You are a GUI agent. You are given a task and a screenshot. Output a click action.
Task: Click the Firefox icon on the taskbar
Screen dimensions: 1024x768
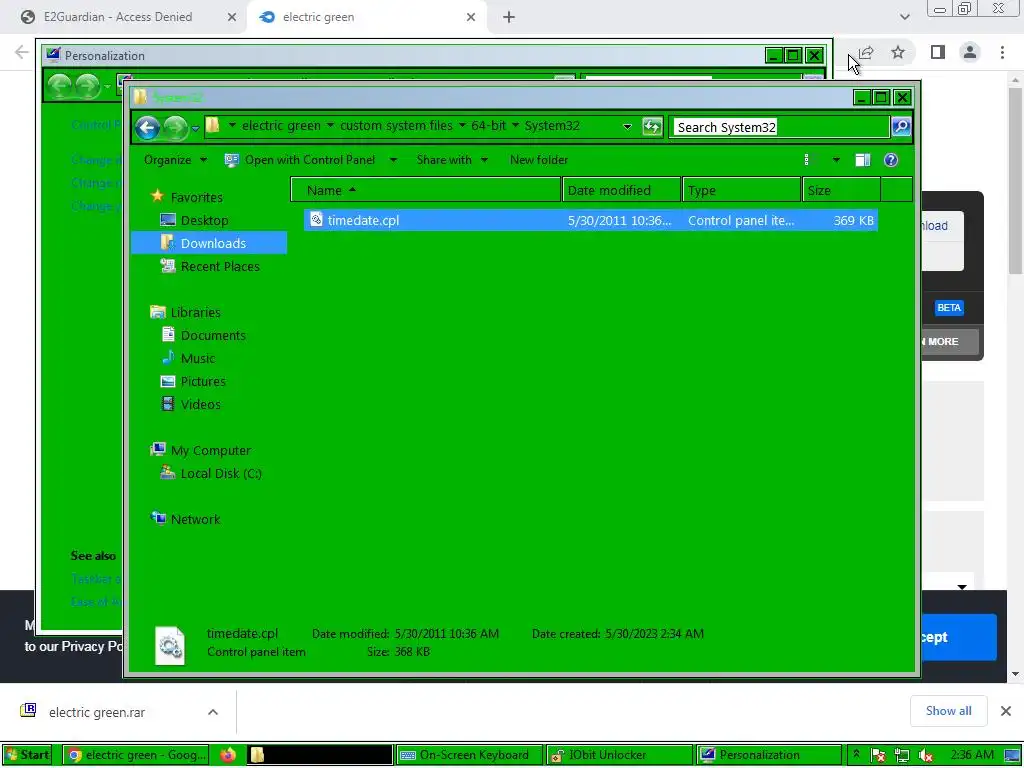tap(228, 755)
